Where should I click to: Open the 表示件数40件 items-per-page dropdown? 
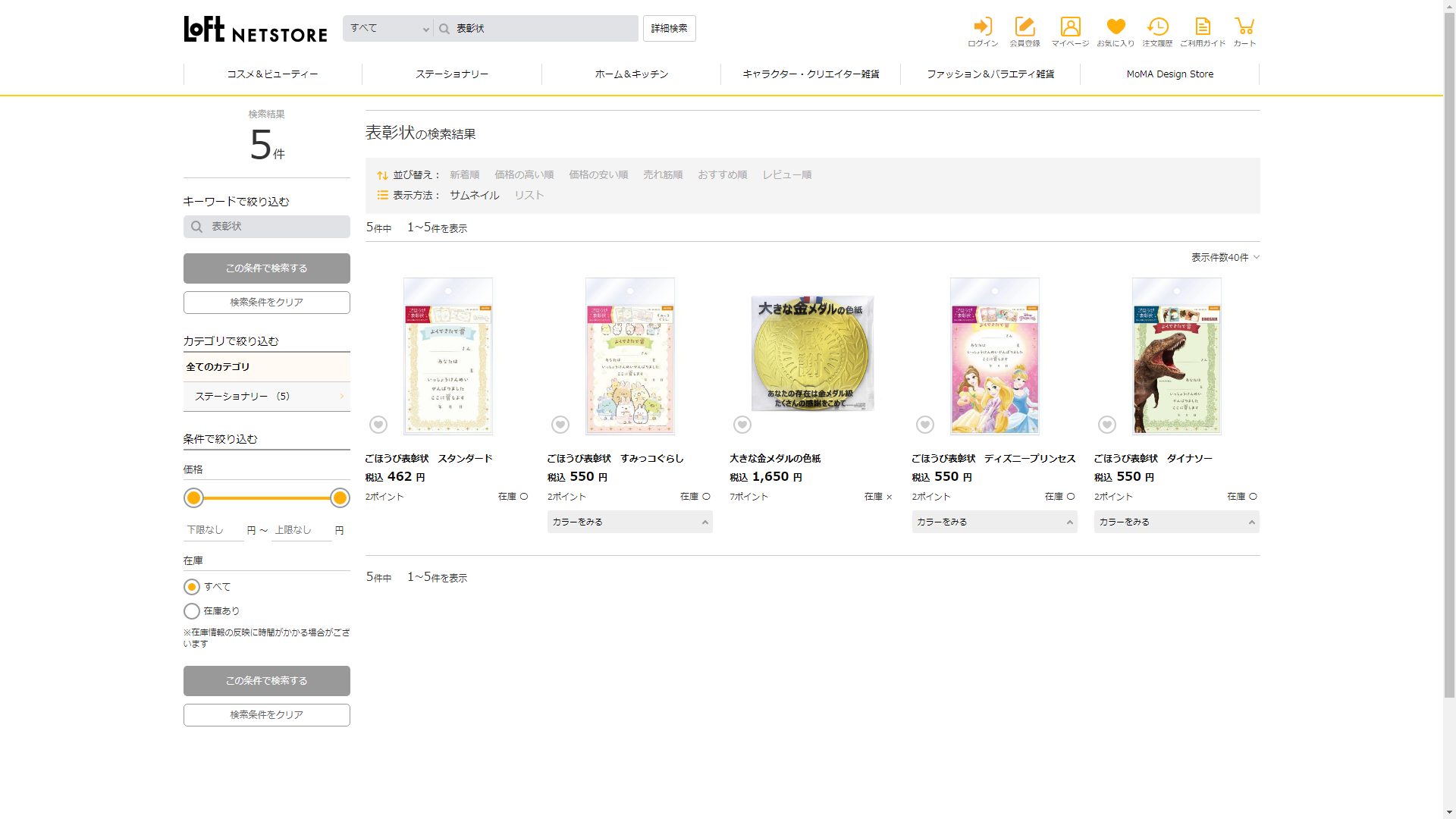pyautogui.click(x=1225, y=258)
